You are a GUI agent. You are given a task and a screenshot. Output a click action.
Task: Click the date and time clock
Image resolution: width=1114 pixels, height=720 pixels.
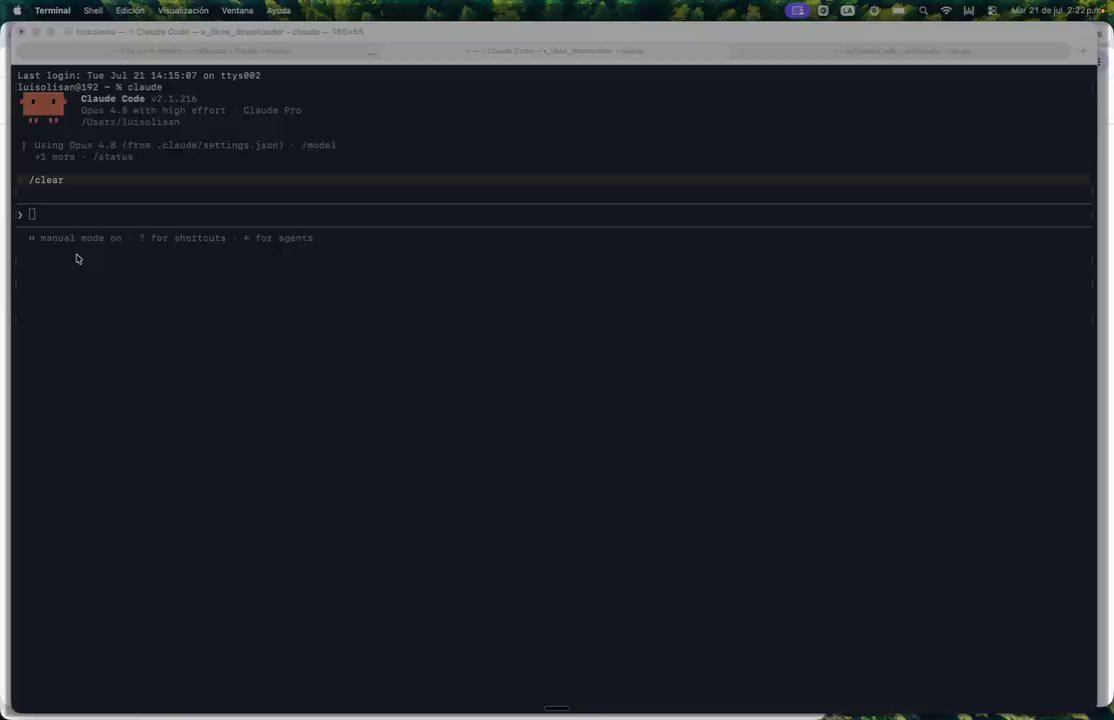[1057, 11]
